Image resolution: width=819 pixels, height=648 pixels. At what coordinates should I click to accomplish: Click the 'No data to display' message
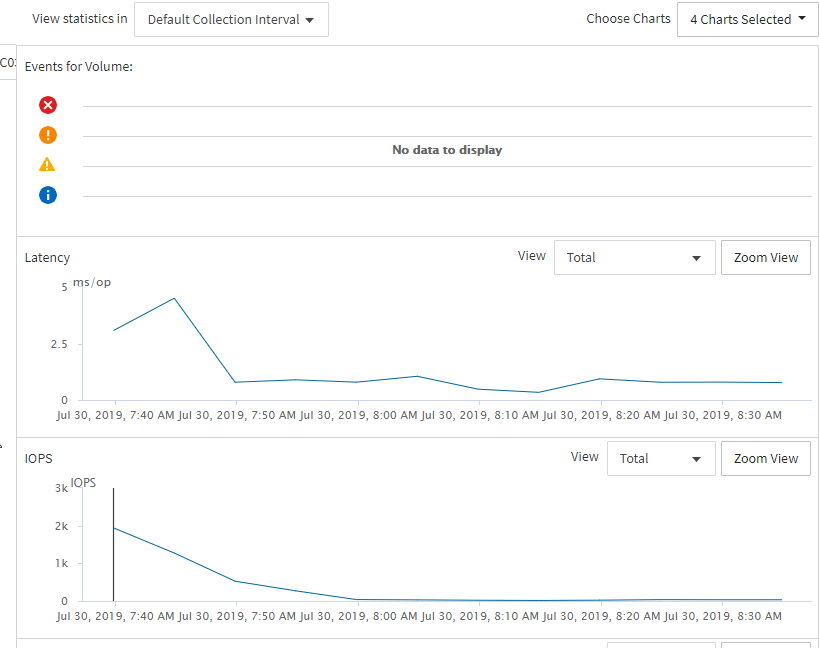(447, 150)
